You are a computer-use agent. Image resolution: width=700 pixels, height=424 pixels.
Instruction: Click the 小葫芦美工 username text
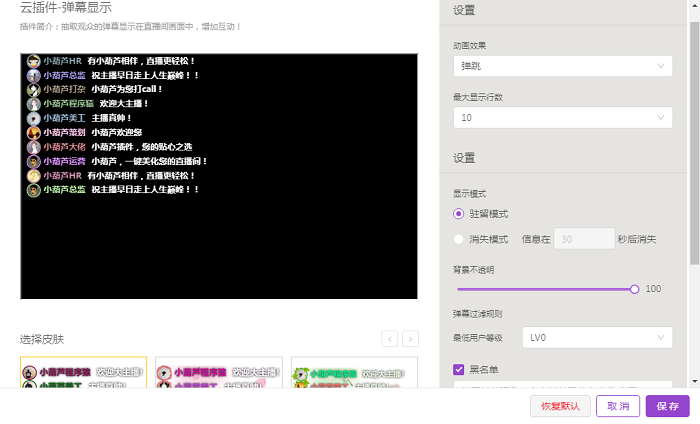click(64, 118)
